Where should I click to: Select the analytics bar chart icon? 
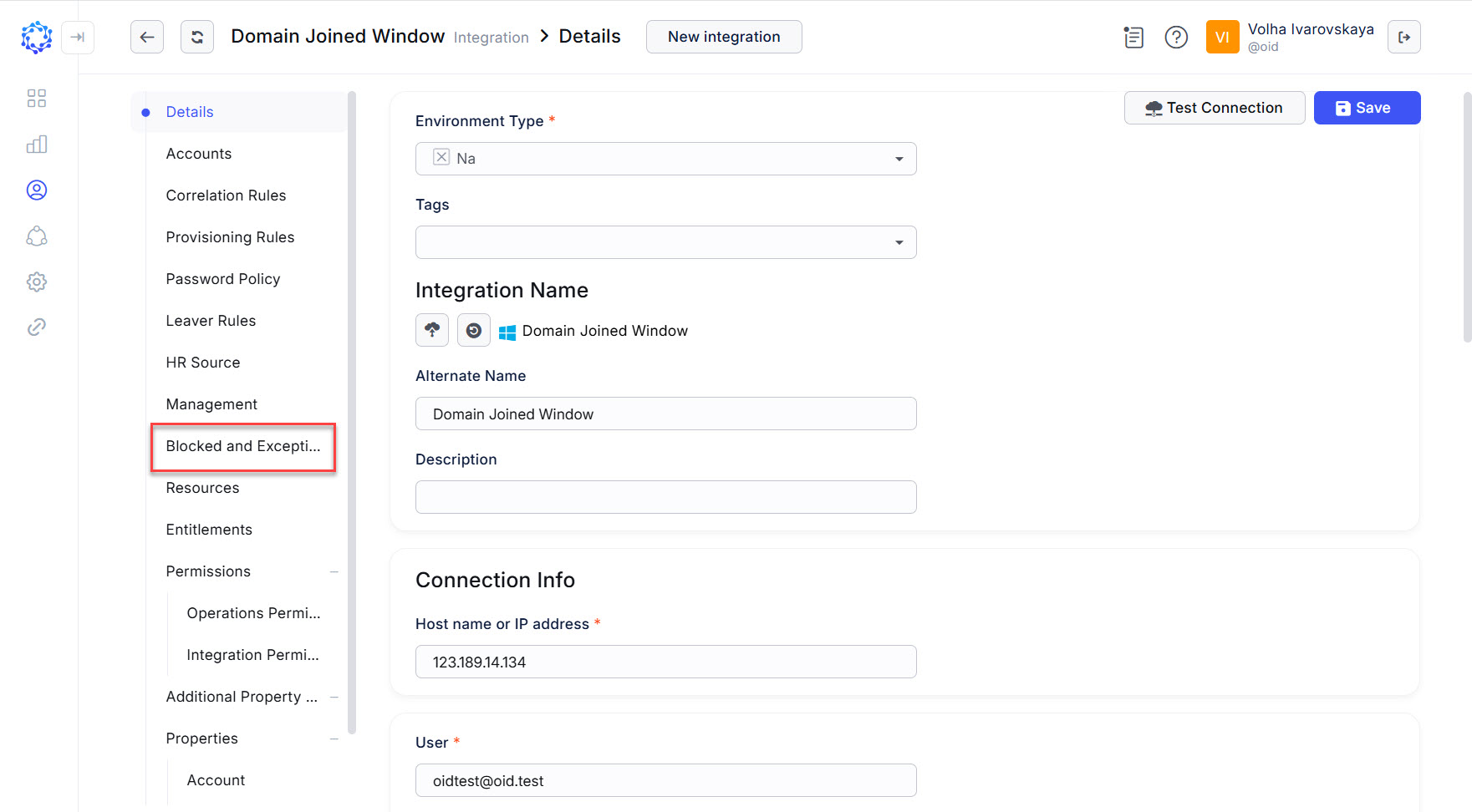37,144
